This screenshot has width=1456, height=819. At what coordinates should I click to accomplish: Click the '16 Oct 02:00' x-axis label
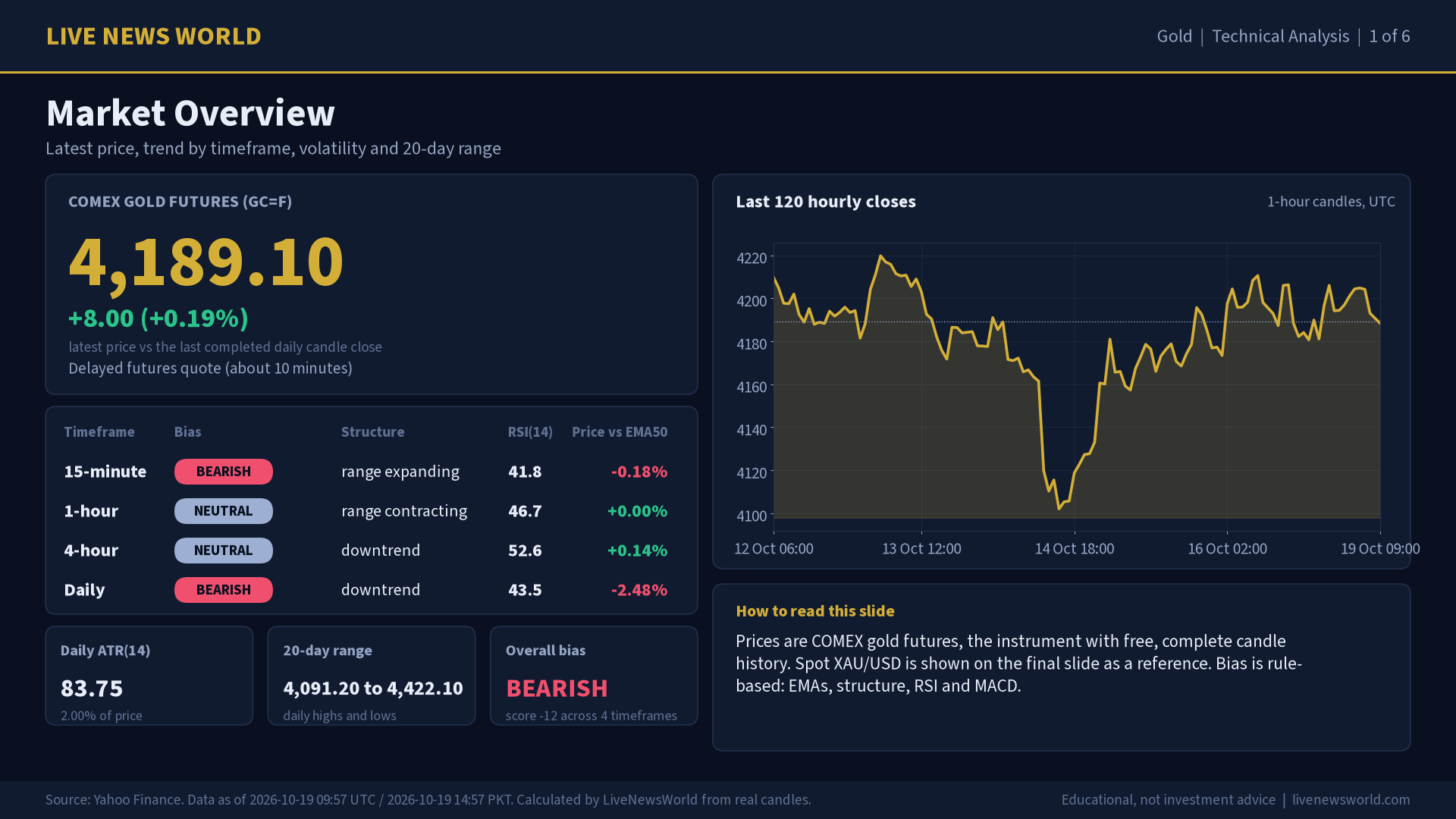1227,549
